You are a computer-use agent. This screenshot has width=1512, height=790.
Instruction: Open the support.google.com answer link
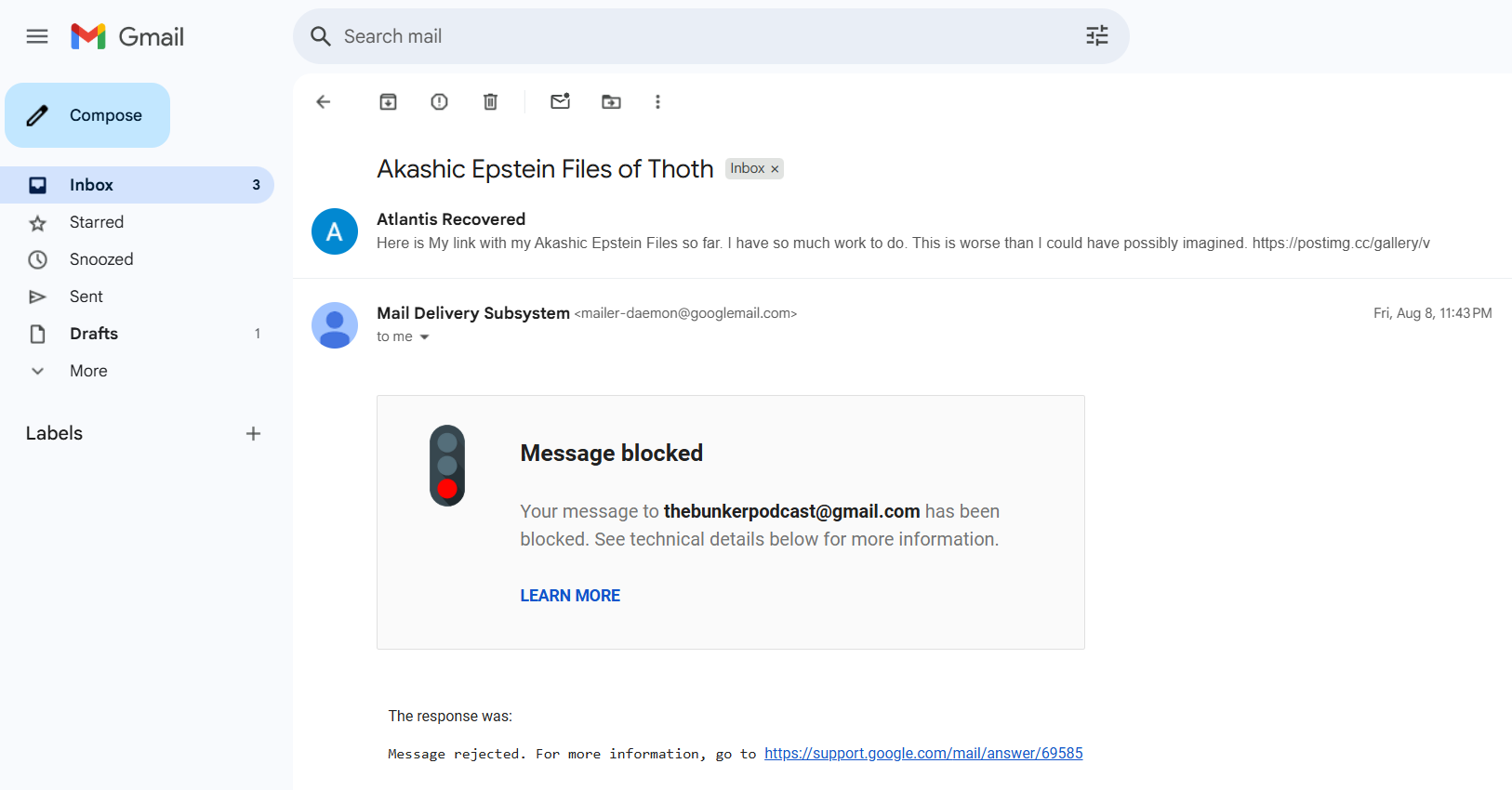click(923, 753)
